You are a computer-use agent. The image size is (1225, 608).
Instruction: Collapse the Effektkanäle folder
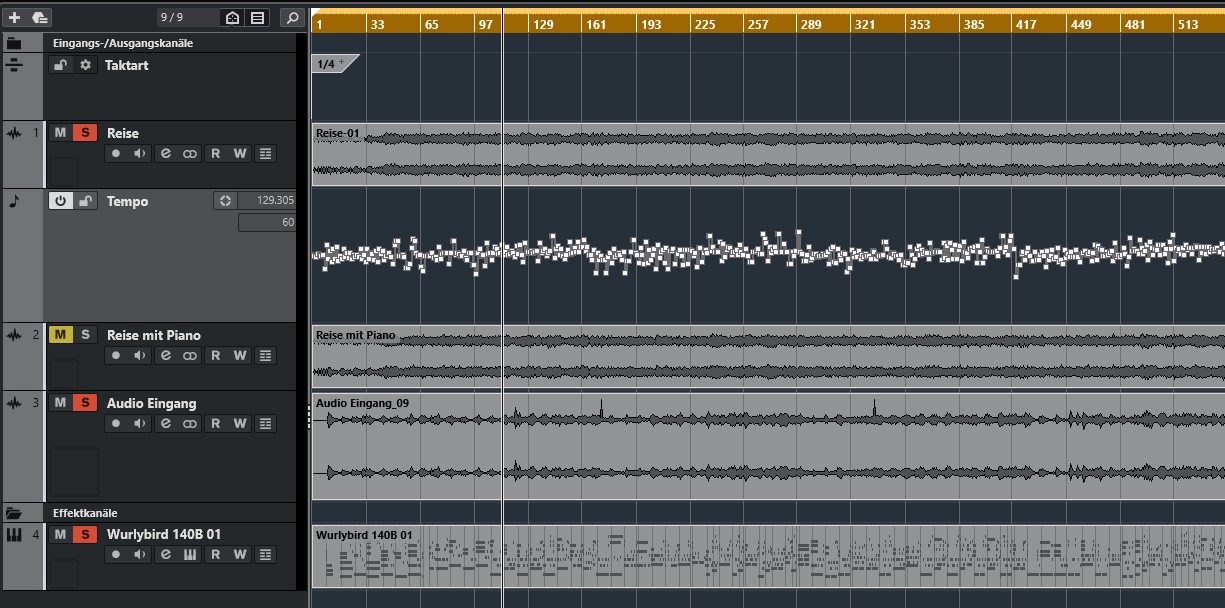(x=14, y=513)
